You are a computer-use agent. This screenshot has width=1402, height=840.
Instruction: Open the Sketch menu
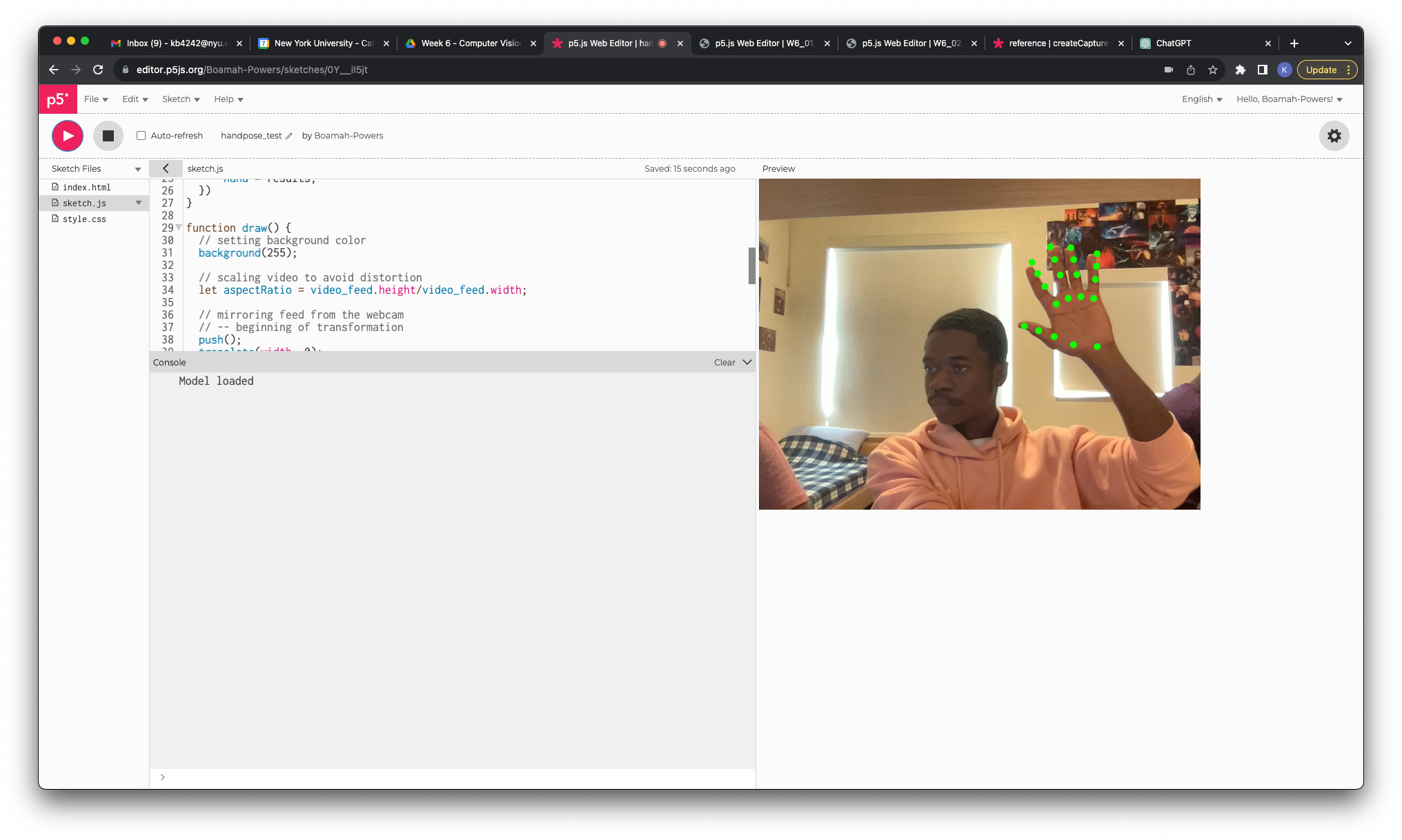(181, 99)
